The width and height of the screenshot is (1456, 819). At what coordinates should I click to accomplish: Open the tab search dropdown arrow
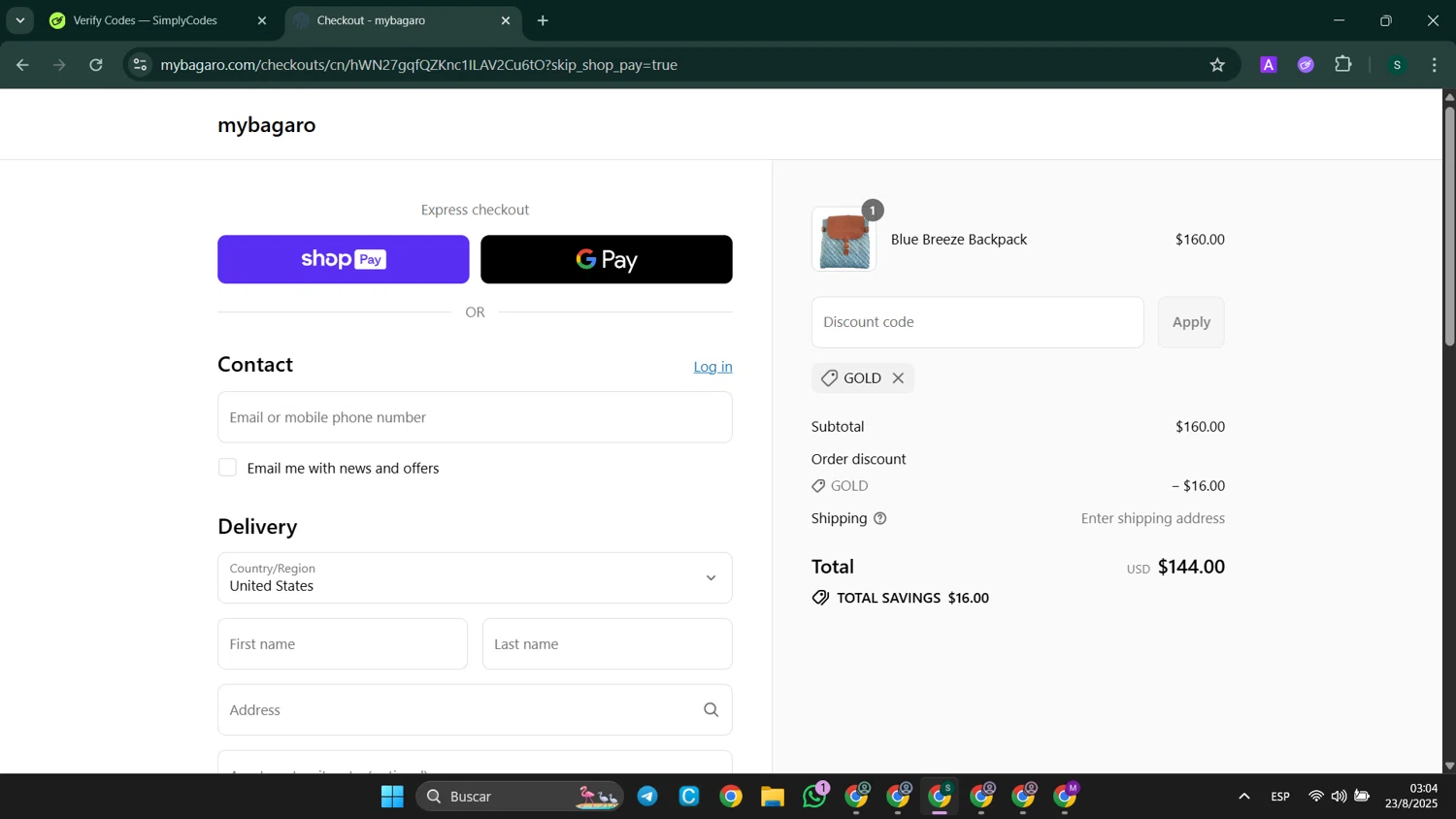pos(19,20)
